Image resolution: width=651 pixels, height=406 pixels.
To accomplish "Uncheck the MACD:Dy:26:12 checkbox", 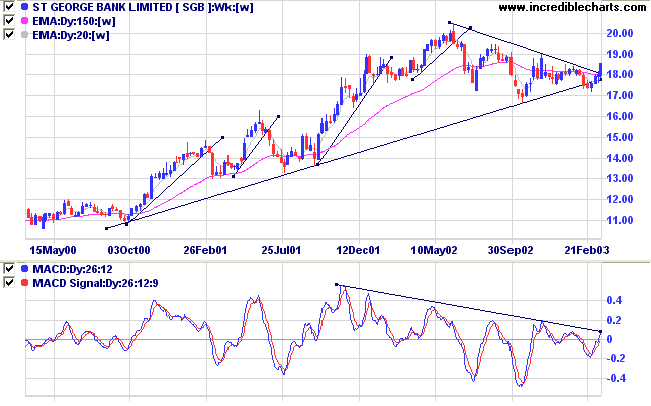I will [9, 269].
